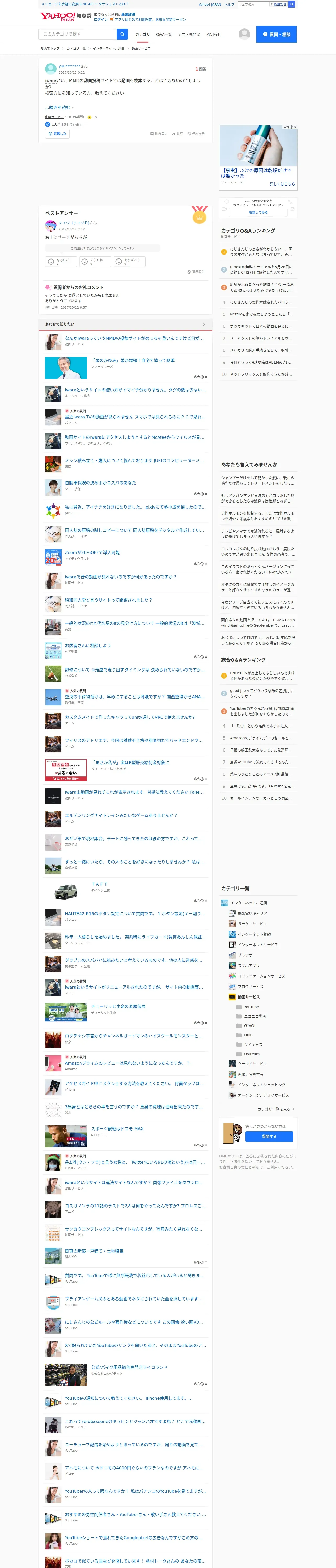
Task: Open LINE AIトークサジェスト banner link
Action: (x=85, y=4)
